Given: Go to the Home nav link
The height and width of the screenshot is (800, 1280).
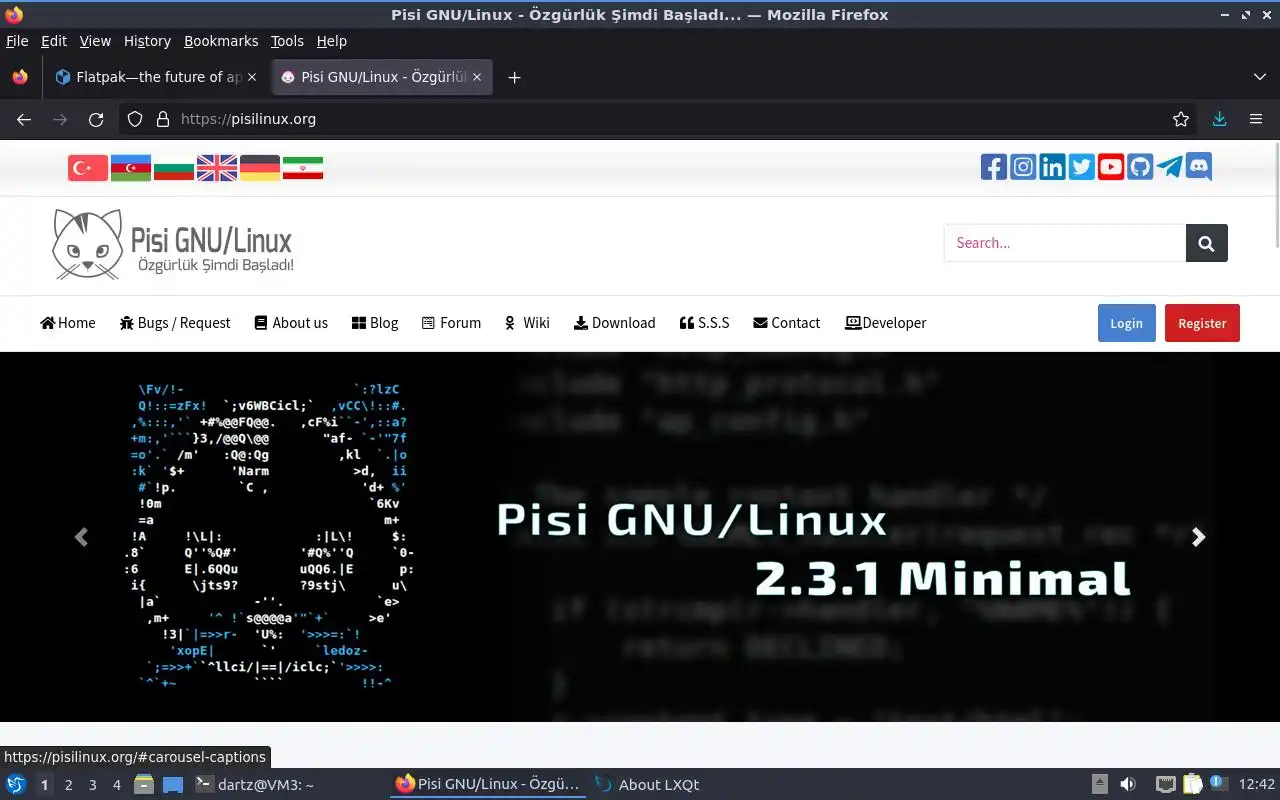Looking at the screenshot, I should click(68, 323).
